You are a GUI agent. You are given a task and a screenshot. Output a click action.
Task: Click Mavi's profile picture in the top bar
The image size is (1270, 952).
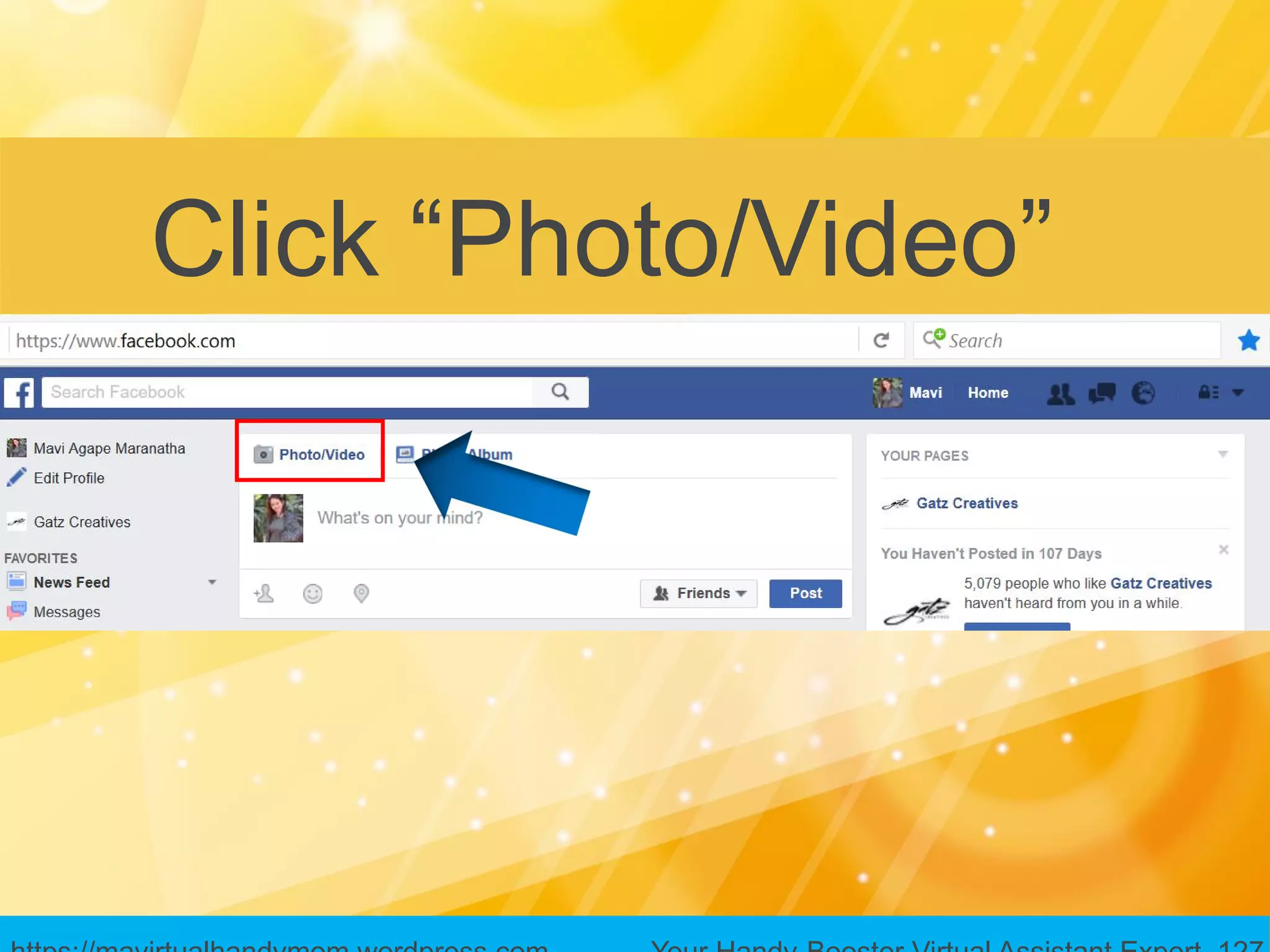887,392
